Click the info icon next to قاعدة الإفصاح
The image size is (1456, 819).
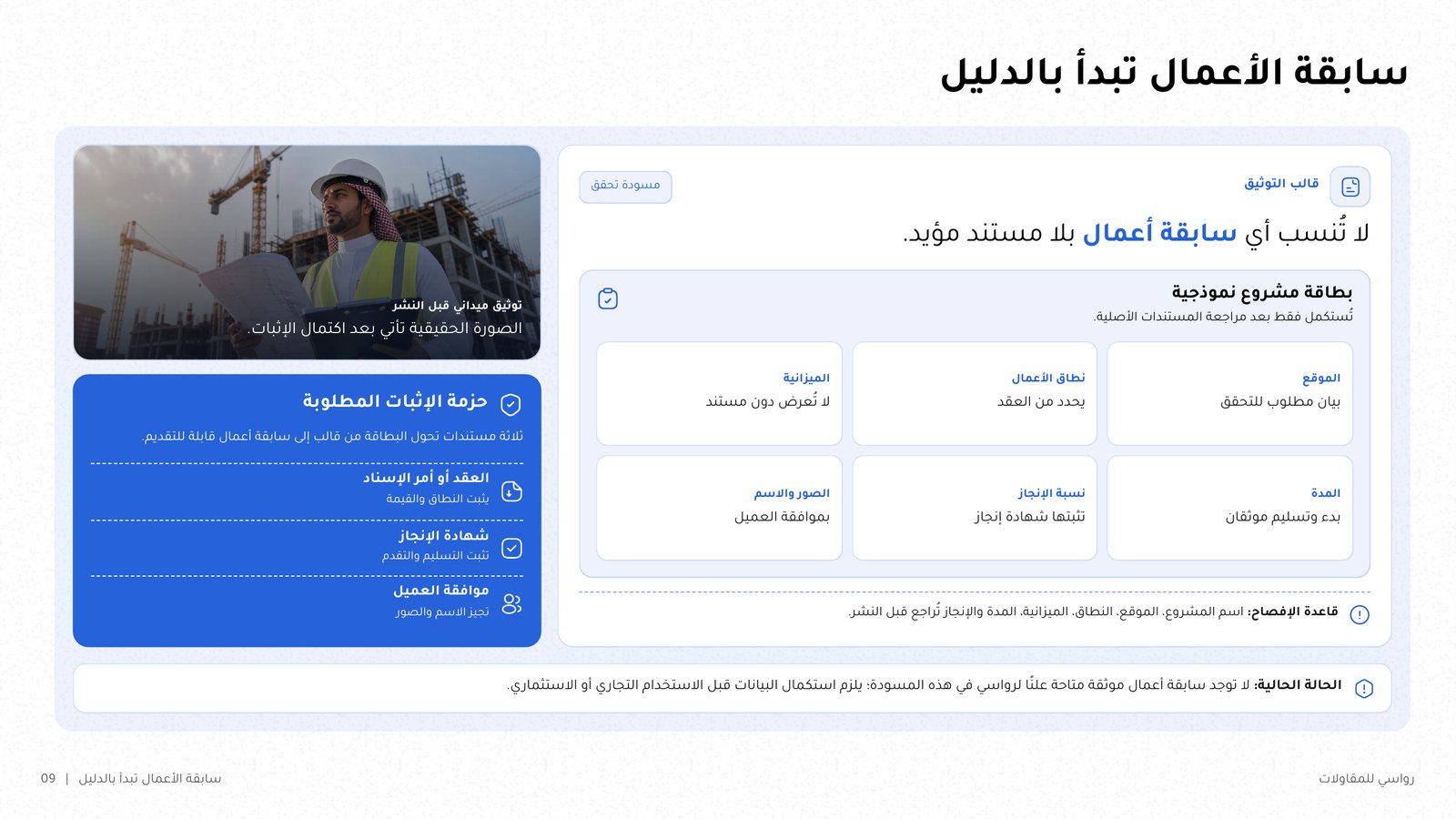point(1359,614)
